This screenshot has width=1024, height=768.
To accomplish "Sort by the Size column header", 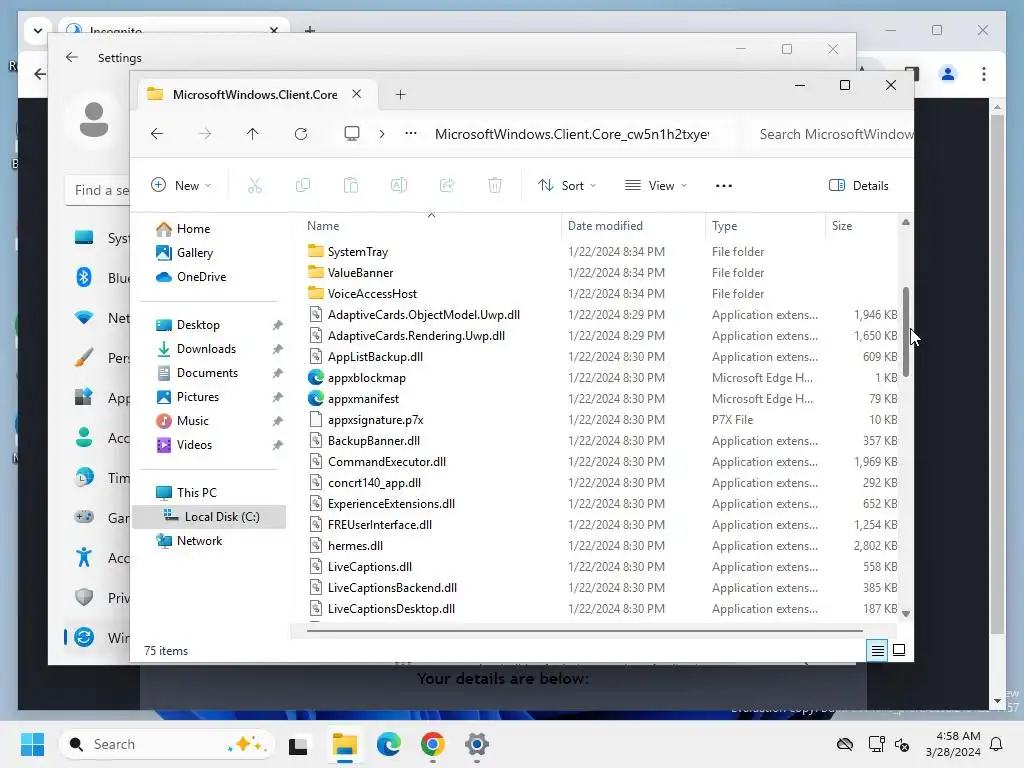I will pyautogui.click(x=842, y=225).
